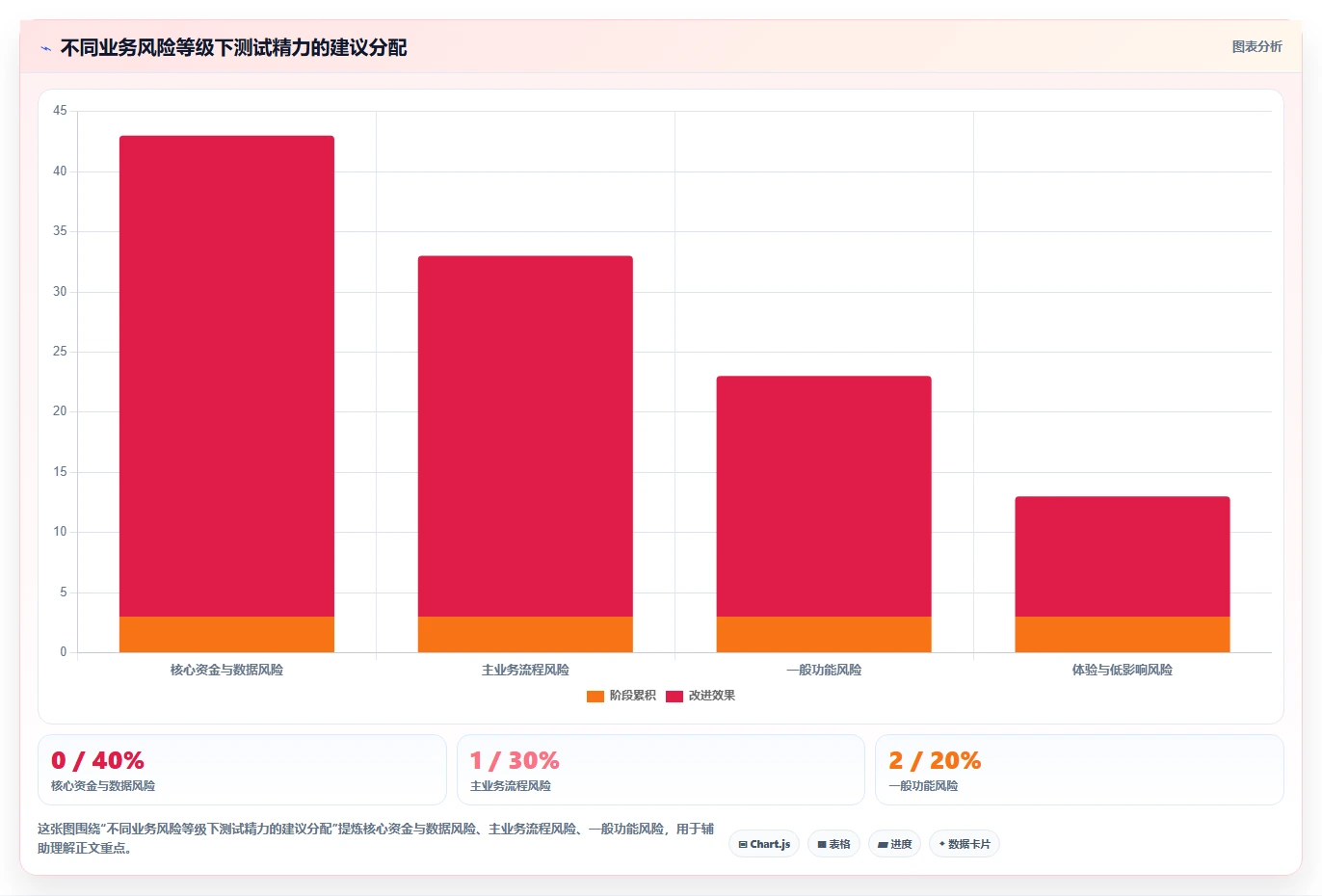Click the red bar for 体验与低影响风险
Viewport: 1322px width, 896px height.
point(1123,557)
